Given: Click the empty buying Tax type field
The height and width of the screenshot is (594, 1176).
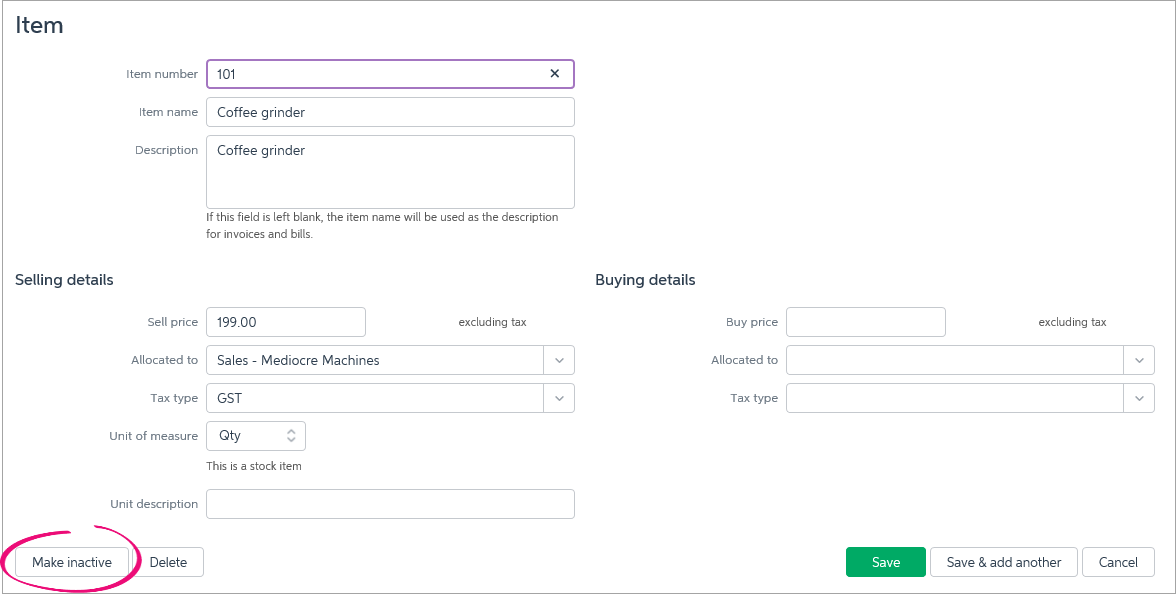Looking at the screenshot, I should click(955, 398).
